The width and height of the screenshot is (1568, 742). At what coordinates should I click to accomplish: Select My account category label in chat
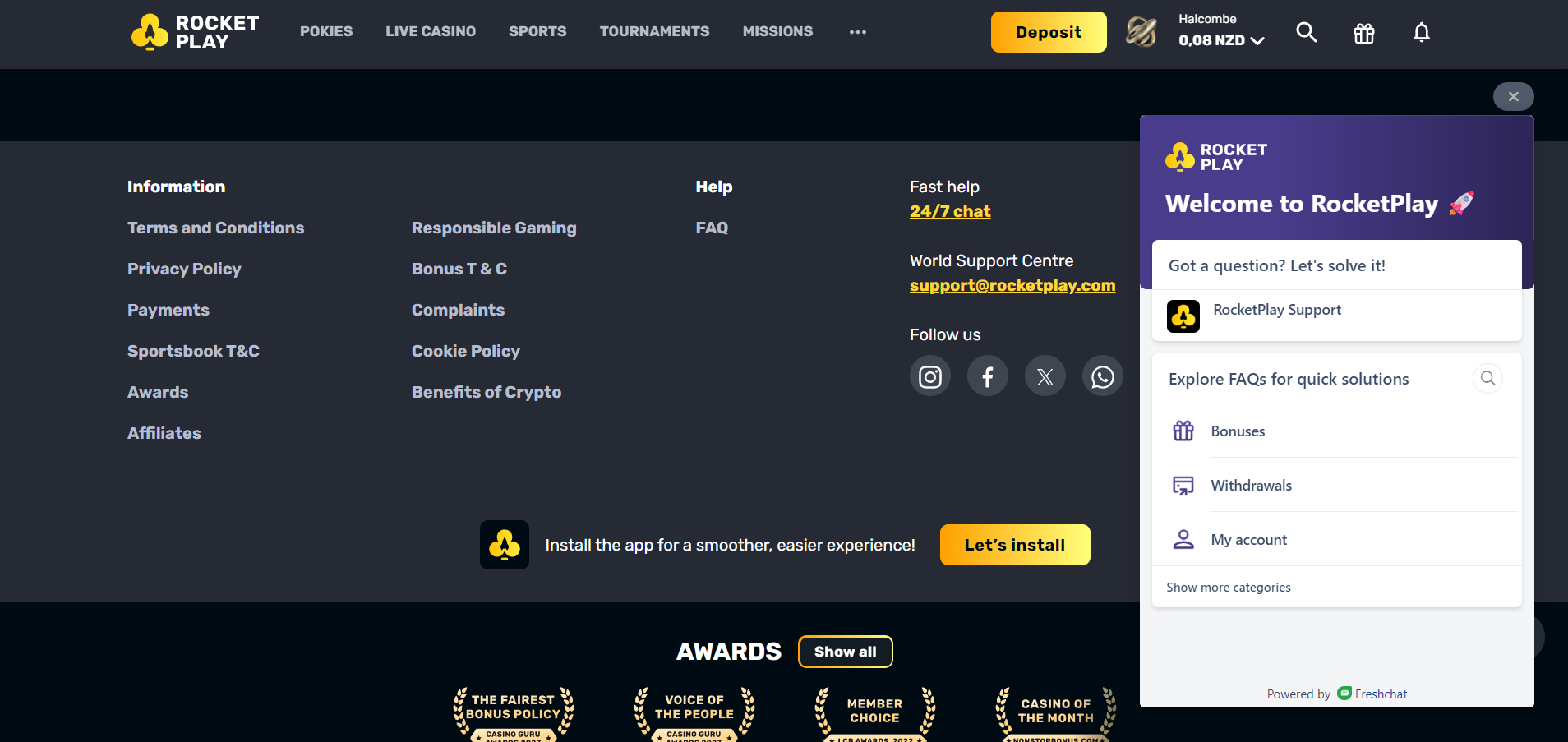(1248, 540)
